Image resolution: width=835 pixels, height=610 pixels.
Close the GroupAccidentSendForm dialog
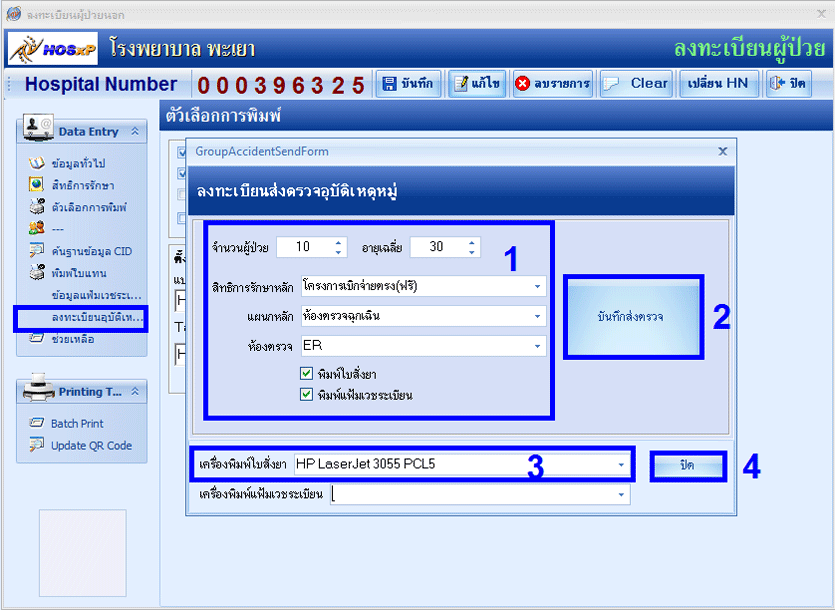point(723,151)
